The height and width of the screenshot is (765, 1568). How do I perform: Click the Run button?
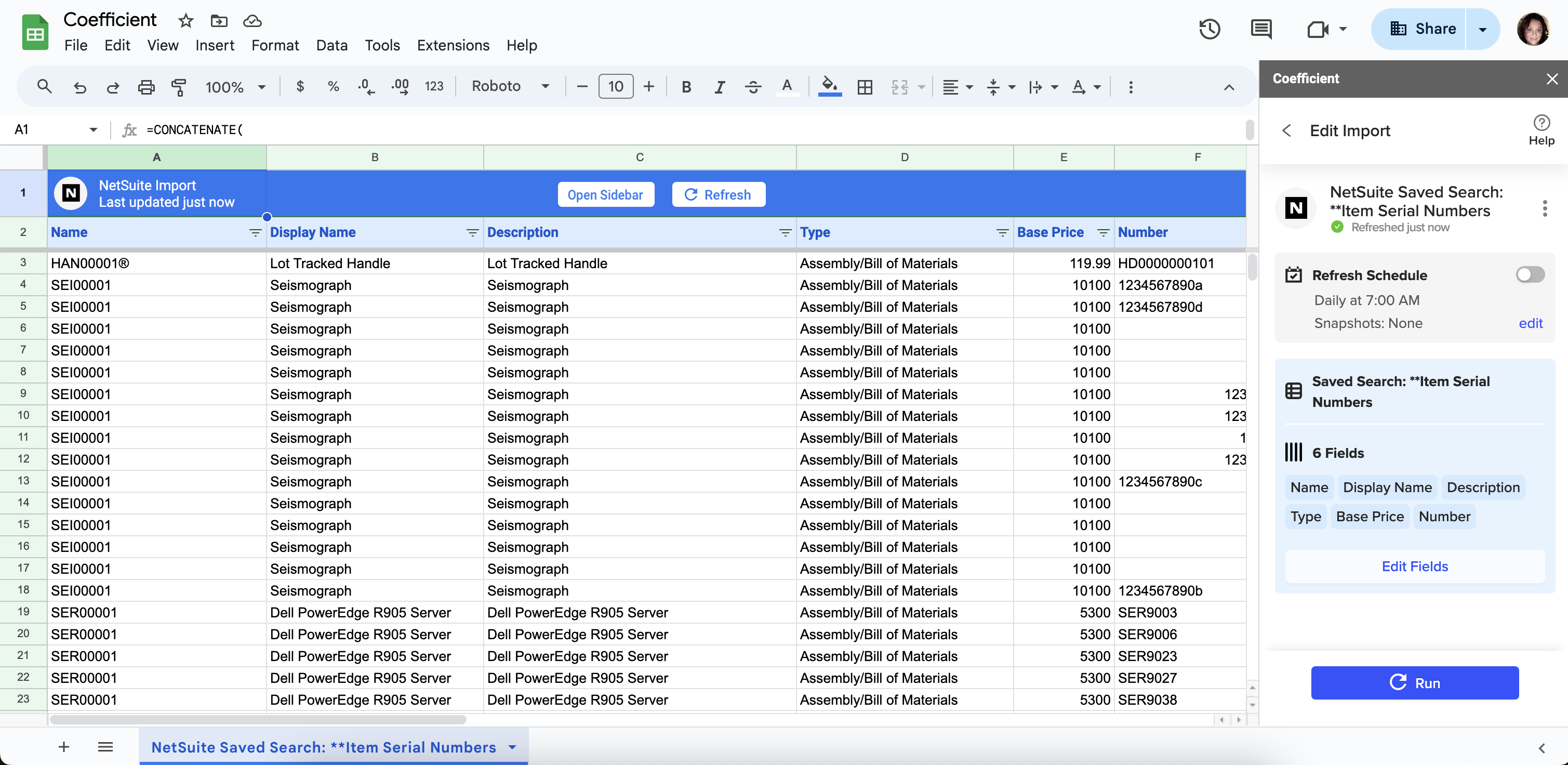[x=1414, y=682]
